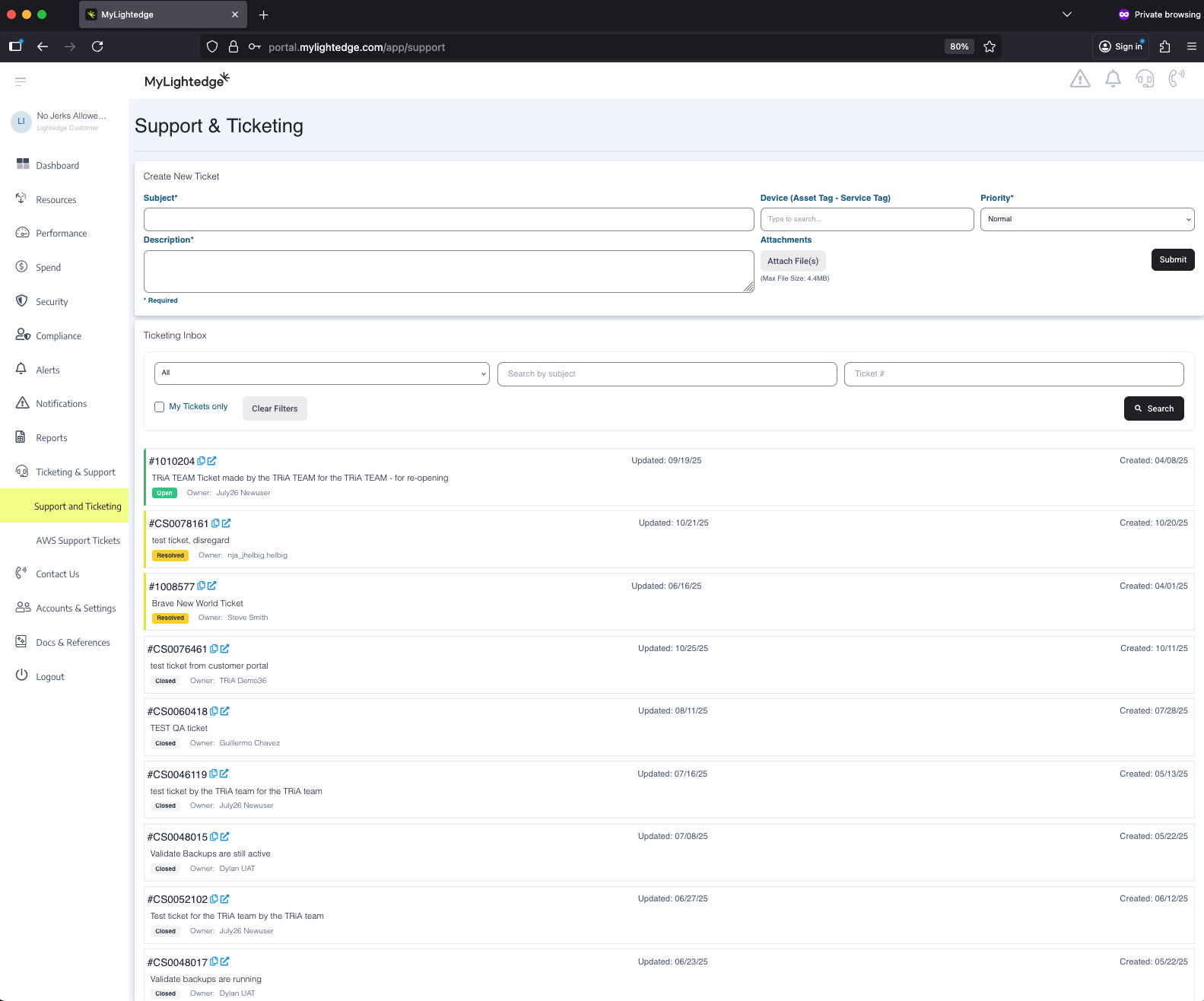
Task: Open Docs & References in the sidebar
Action: pyautogui.click(x=72, y=643)
